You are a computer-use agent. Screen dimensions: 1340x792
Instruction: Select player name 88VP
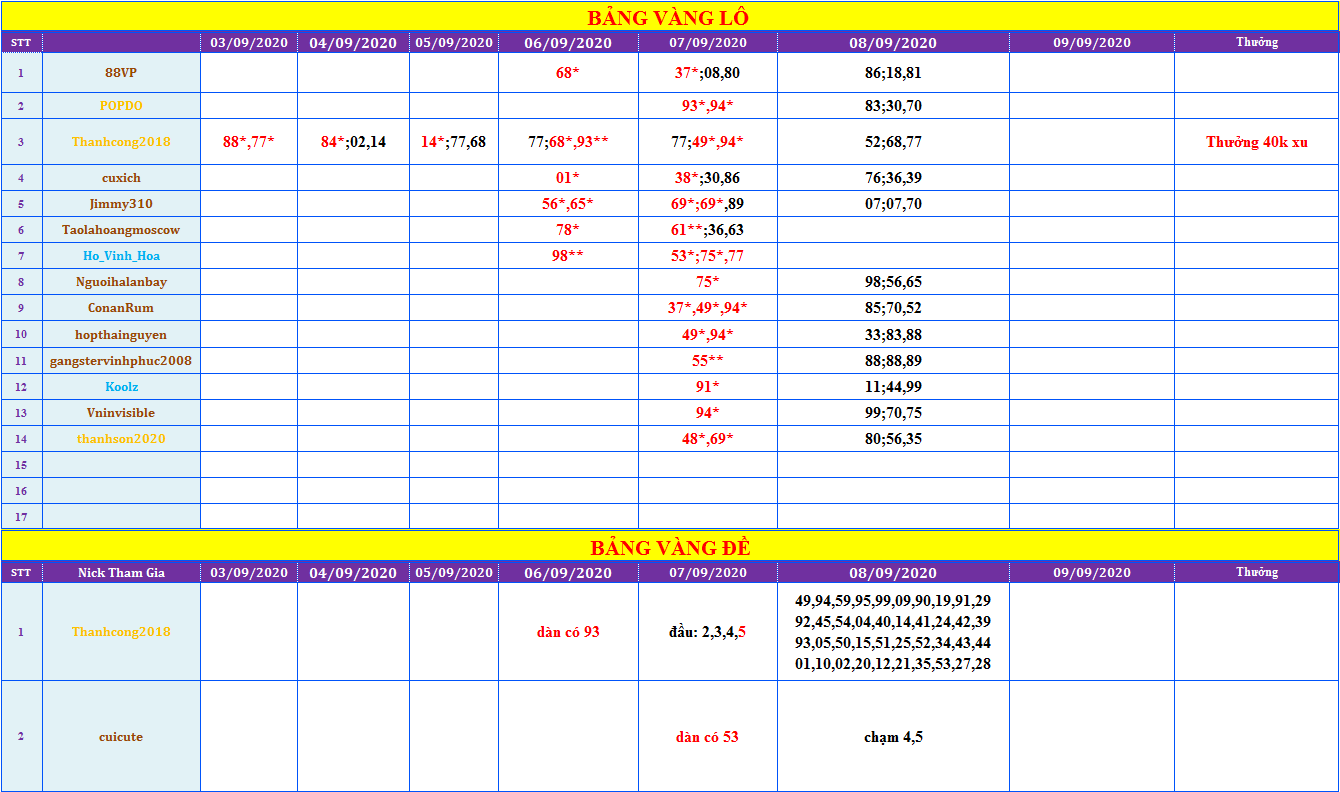click(121, 73)
